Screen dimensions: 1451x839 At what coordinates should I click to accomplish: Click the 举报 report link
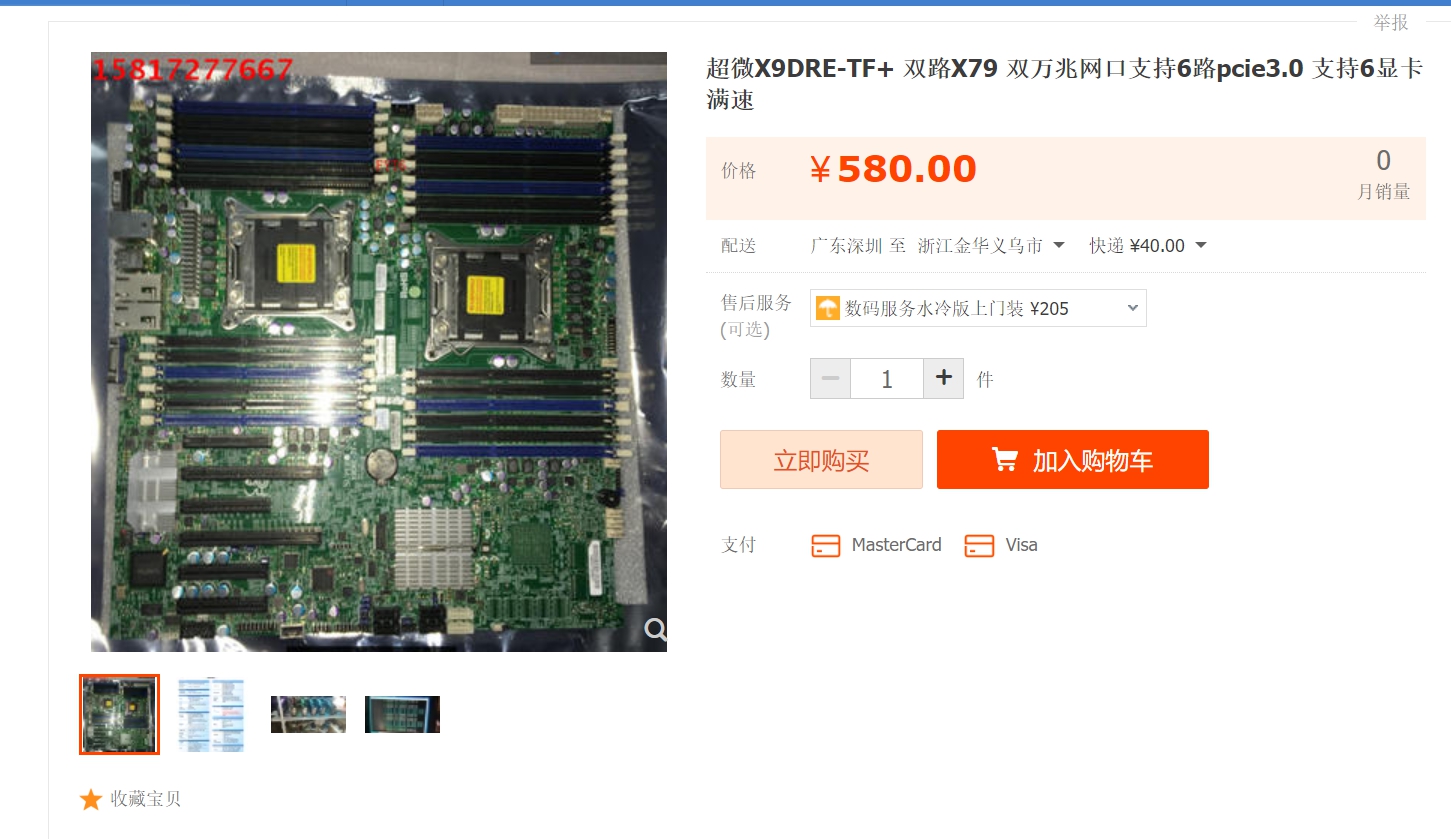pyautogui.click(x=1391, y=22)
